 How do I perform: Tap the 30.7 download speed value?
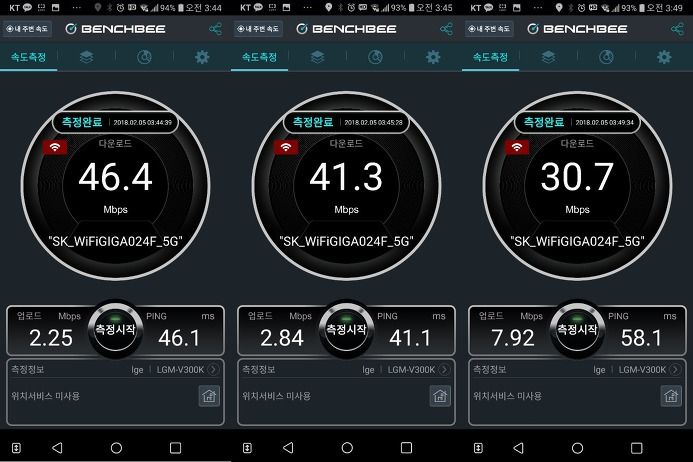[x=577, y=177]
